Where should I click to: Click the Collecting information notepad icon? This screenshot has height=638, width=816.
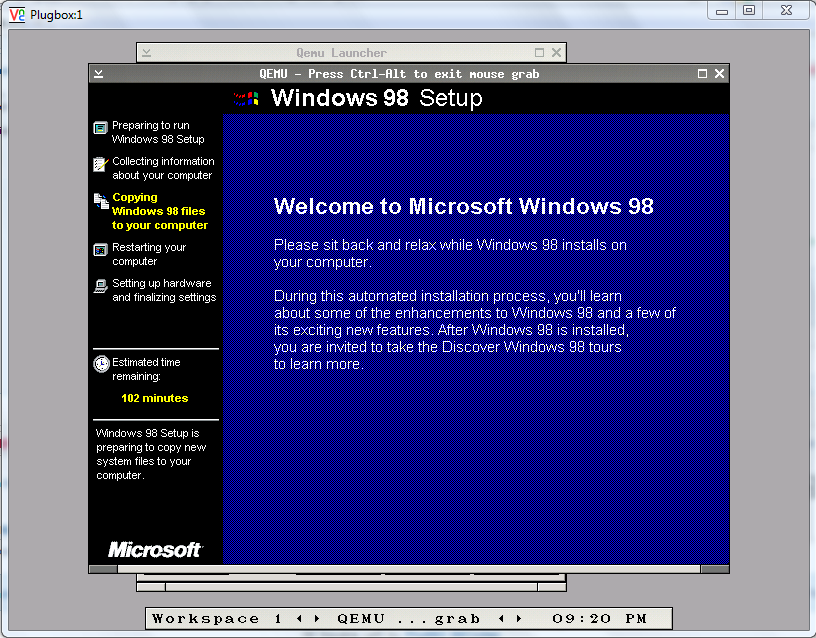click(100, 164)
